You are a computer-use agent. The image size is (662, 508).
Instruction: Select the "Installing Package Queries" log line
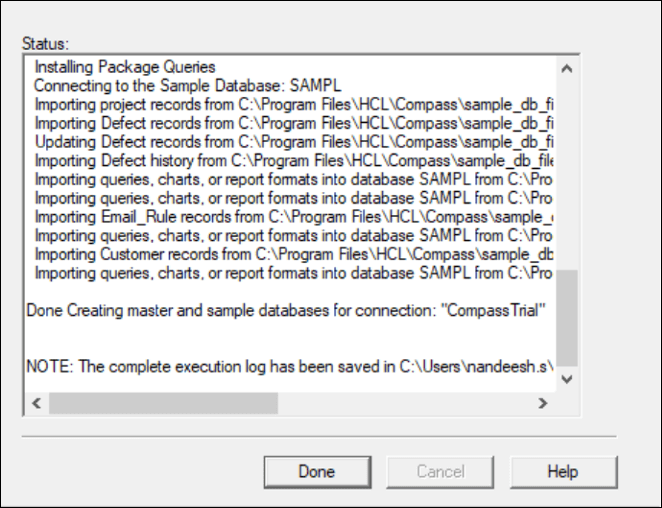click(x=125, y=67)
